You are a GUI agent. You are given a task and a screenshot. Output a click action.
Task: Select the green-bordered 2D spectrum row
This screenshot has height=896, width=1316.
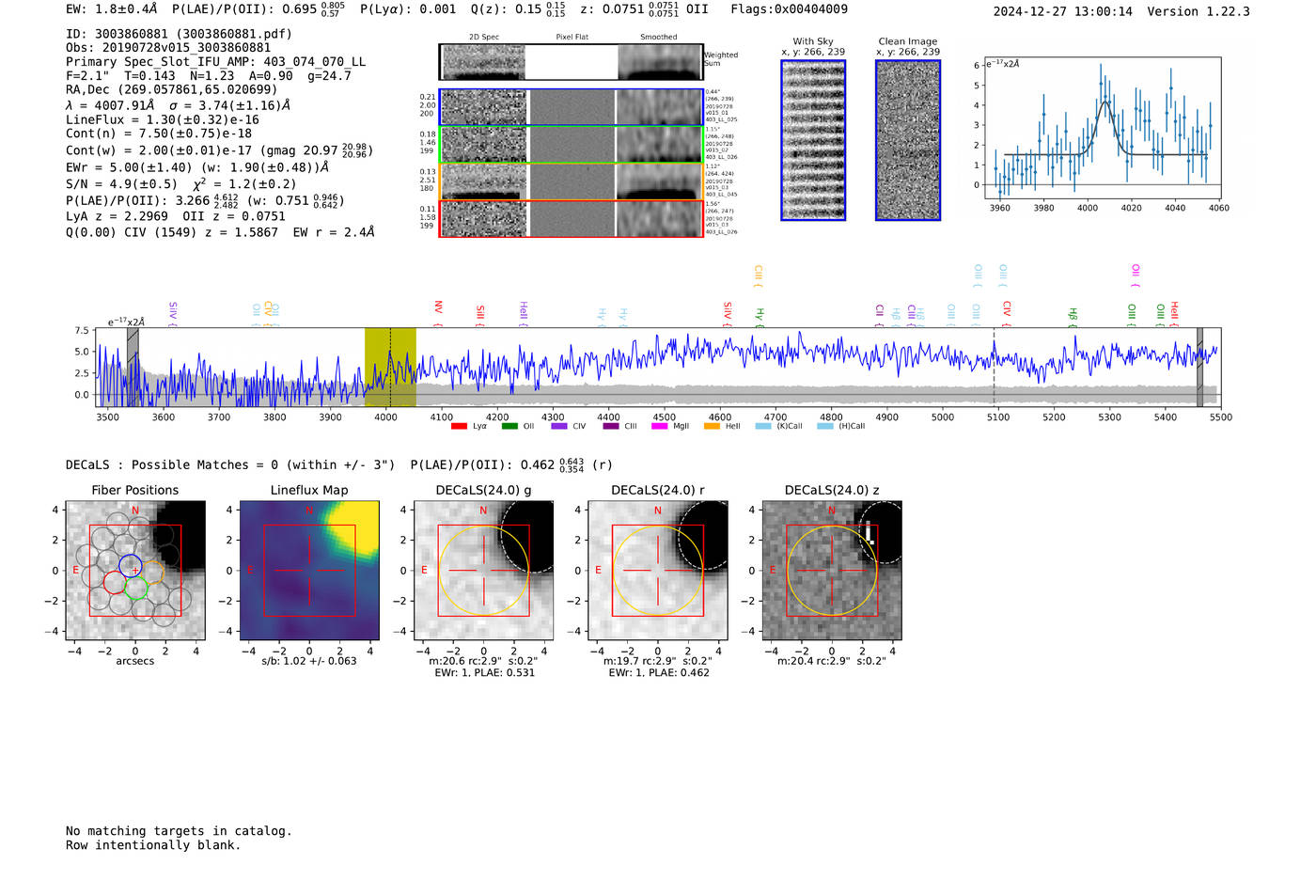(x=571, y=145)
